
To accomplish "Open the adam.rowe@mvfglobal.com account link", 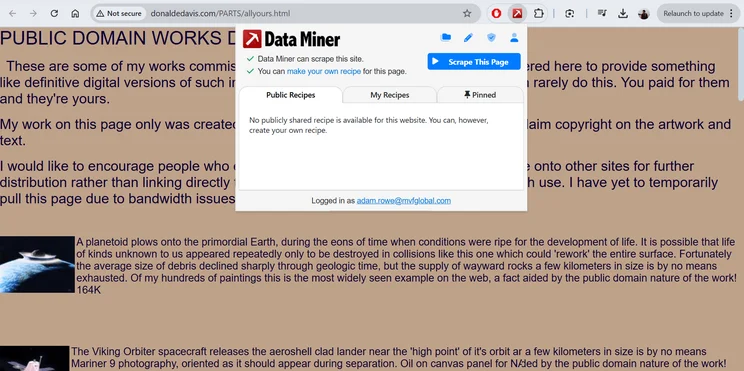I will [404, 201].
